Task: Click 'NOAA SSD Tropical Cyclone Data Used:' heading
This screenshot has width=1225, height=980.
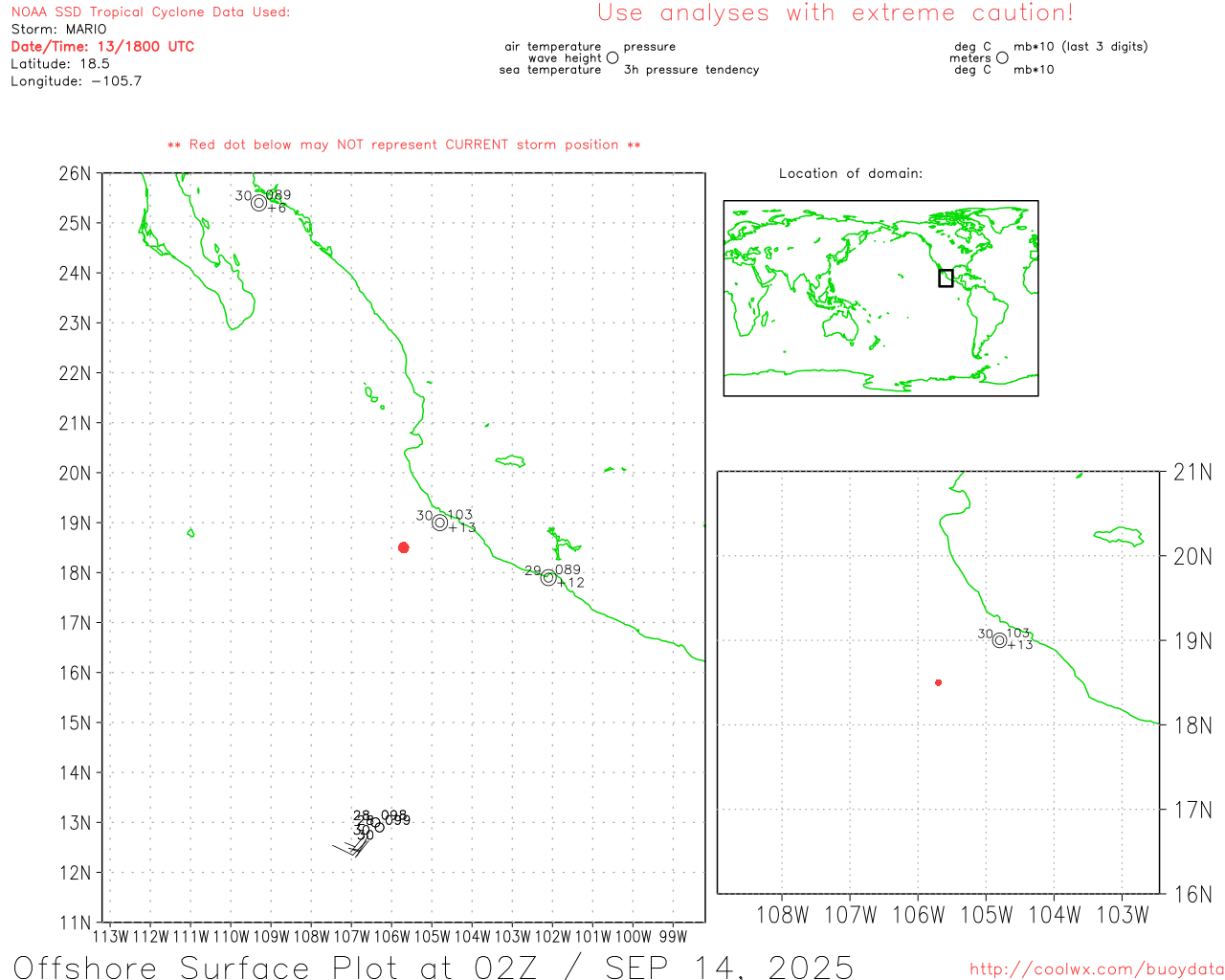Action: tap(150, 12)
